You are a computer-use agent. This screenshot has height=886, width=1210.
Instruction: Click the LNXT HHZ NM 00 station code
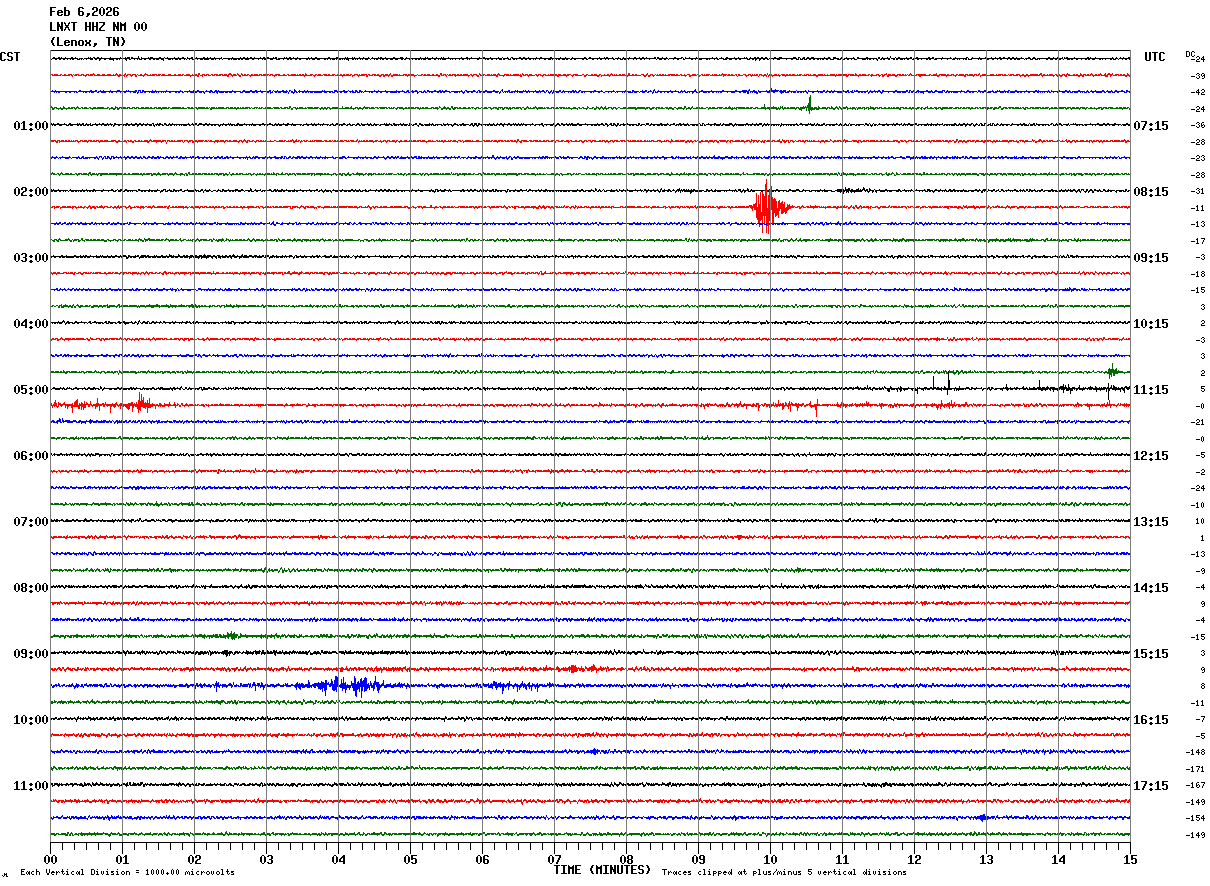pos(98,27)
